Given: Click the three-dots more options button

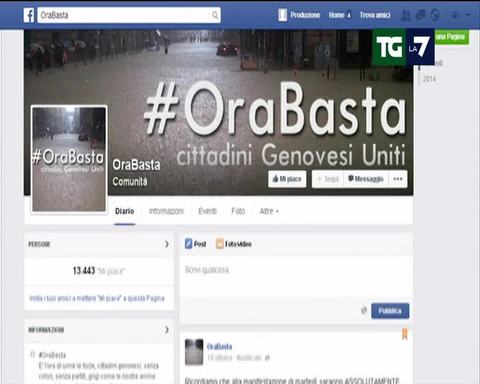Looking at the screenshot, I should [x=398, y=179].
